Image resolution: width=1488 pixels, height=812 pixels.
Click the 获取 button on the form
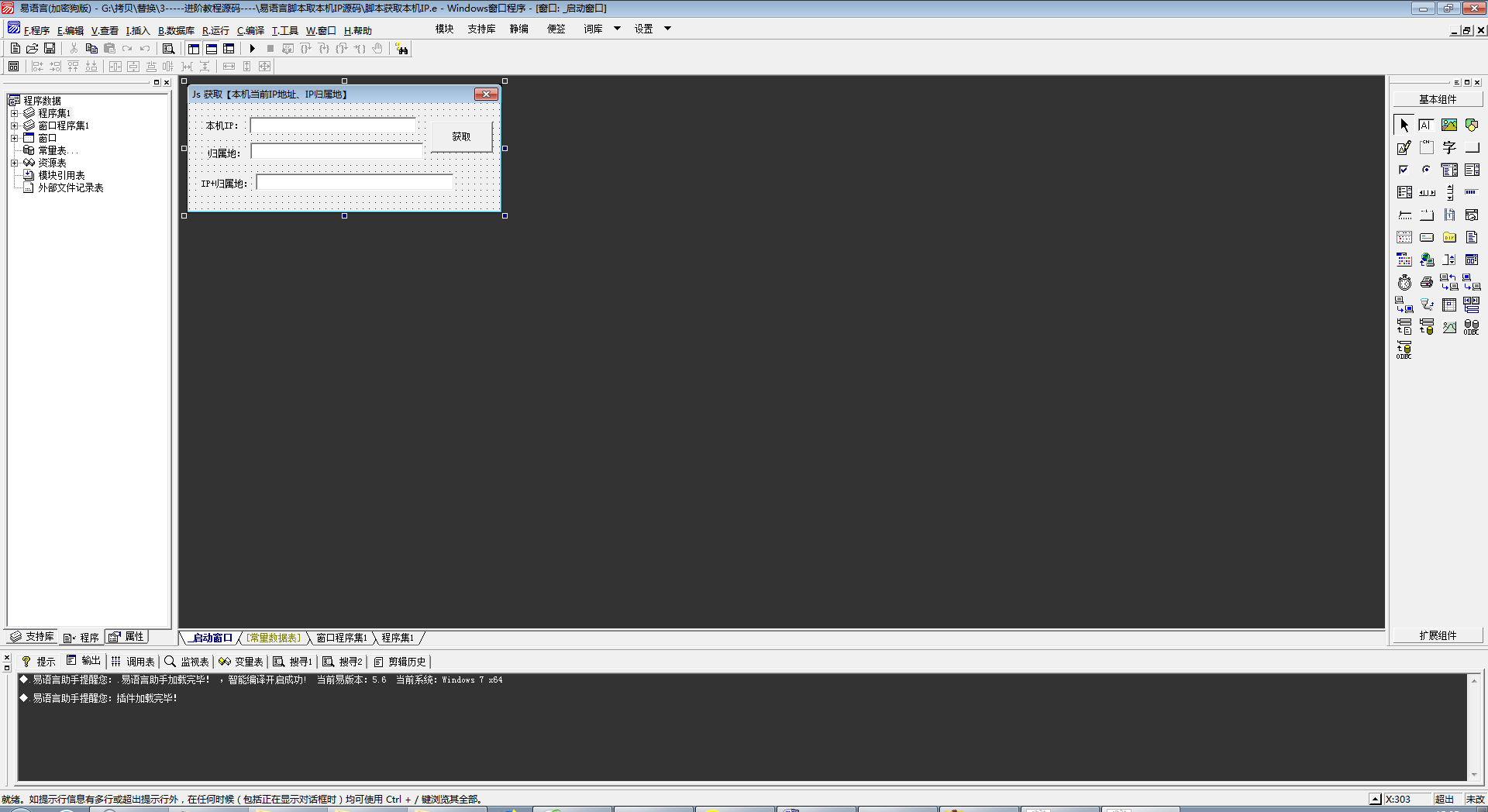point(461,136)
